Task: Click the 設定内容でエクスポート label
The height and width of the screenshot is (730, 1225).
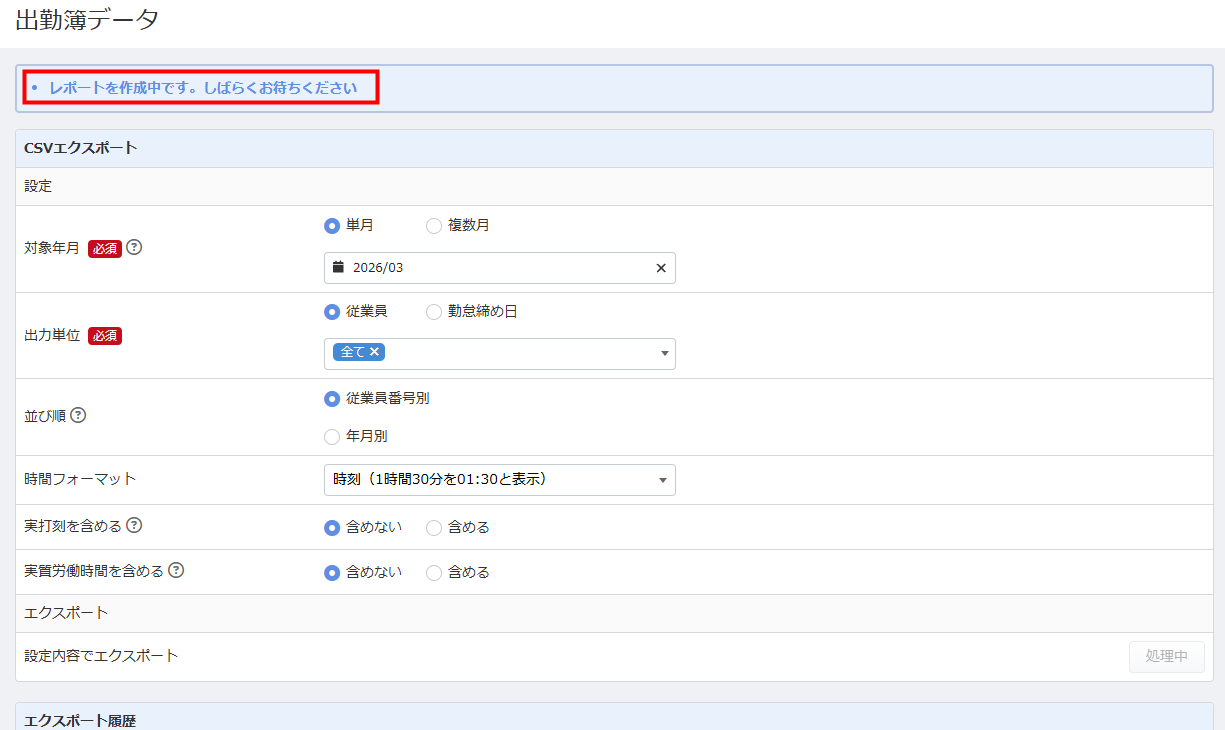Action: tap(101, 656)
